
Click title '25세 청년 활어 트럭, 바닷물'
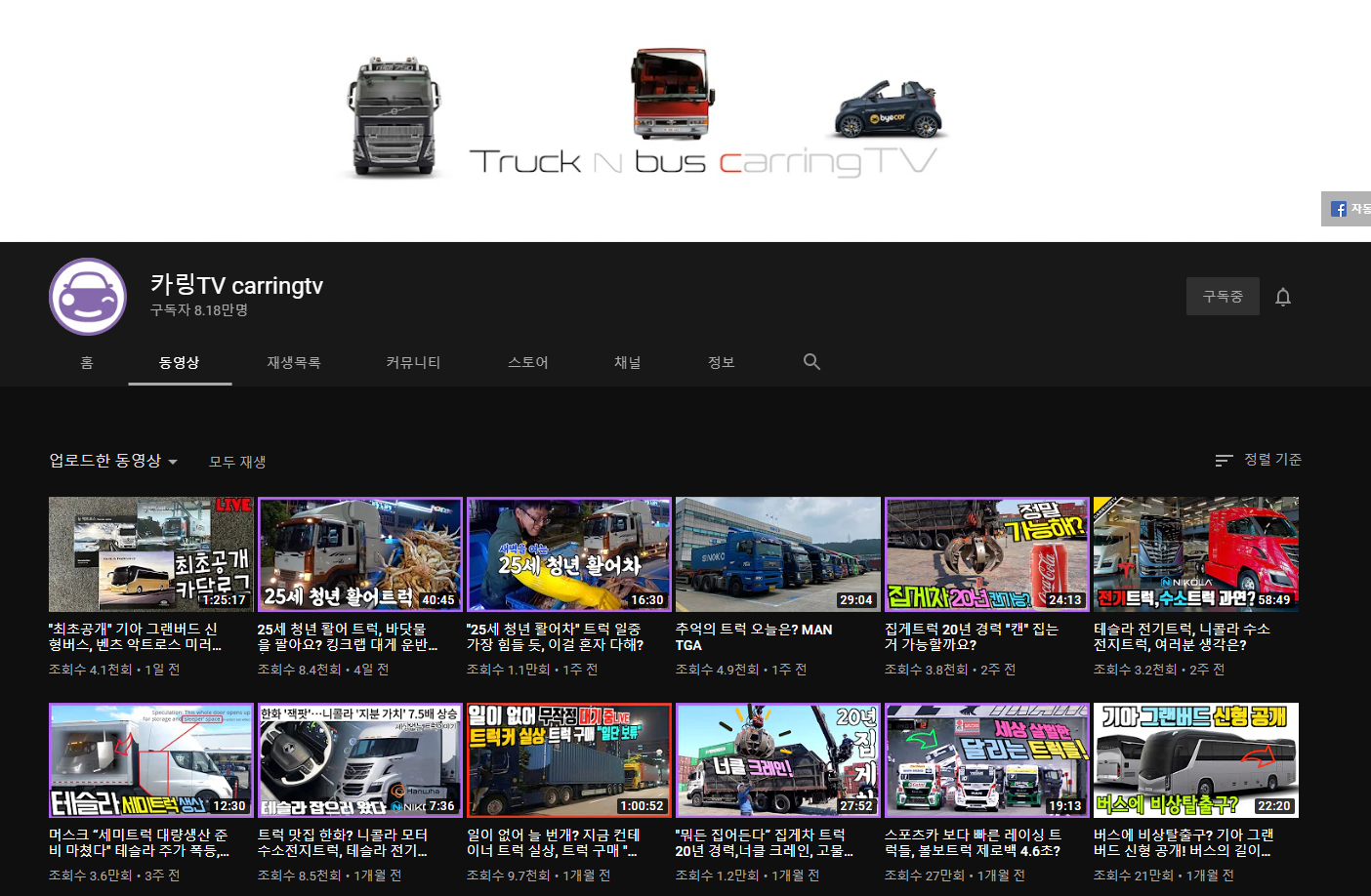[348, 636]
